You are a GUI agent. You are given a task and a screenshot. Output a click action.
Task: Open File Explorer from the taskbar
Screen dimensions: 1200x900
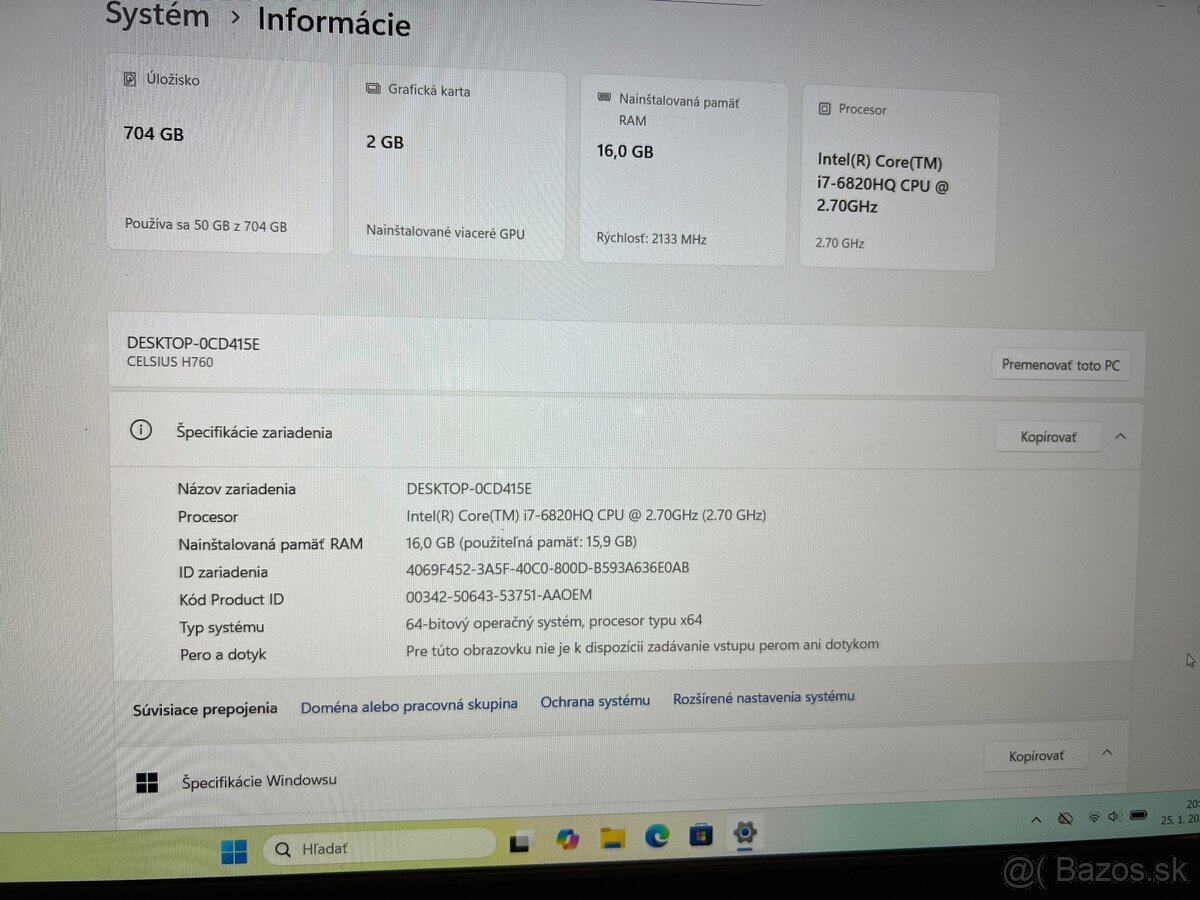(x=613, y=840)
